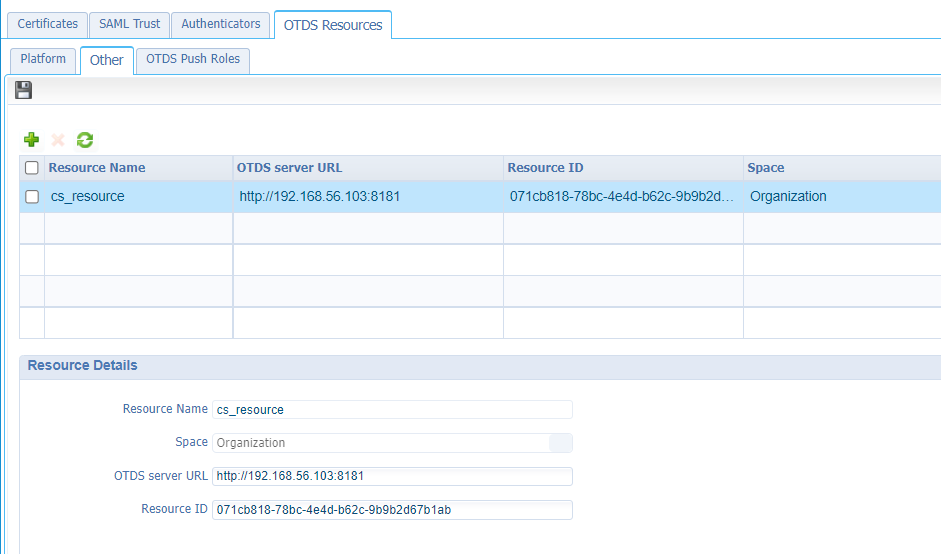
Task: Open the Platform sub-tab
Action: click(43, 59)
